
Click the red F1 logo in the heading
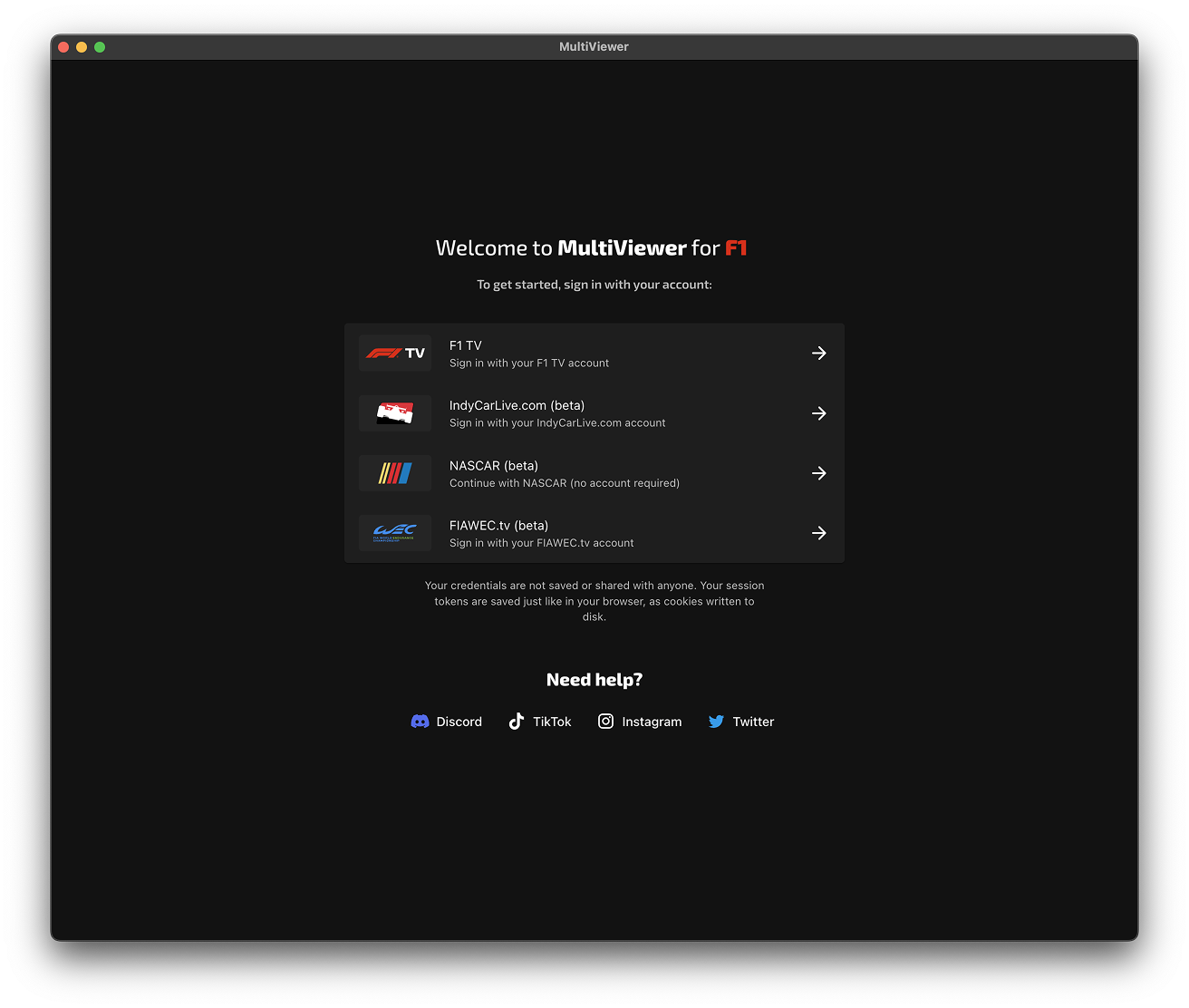coord(736,247)
